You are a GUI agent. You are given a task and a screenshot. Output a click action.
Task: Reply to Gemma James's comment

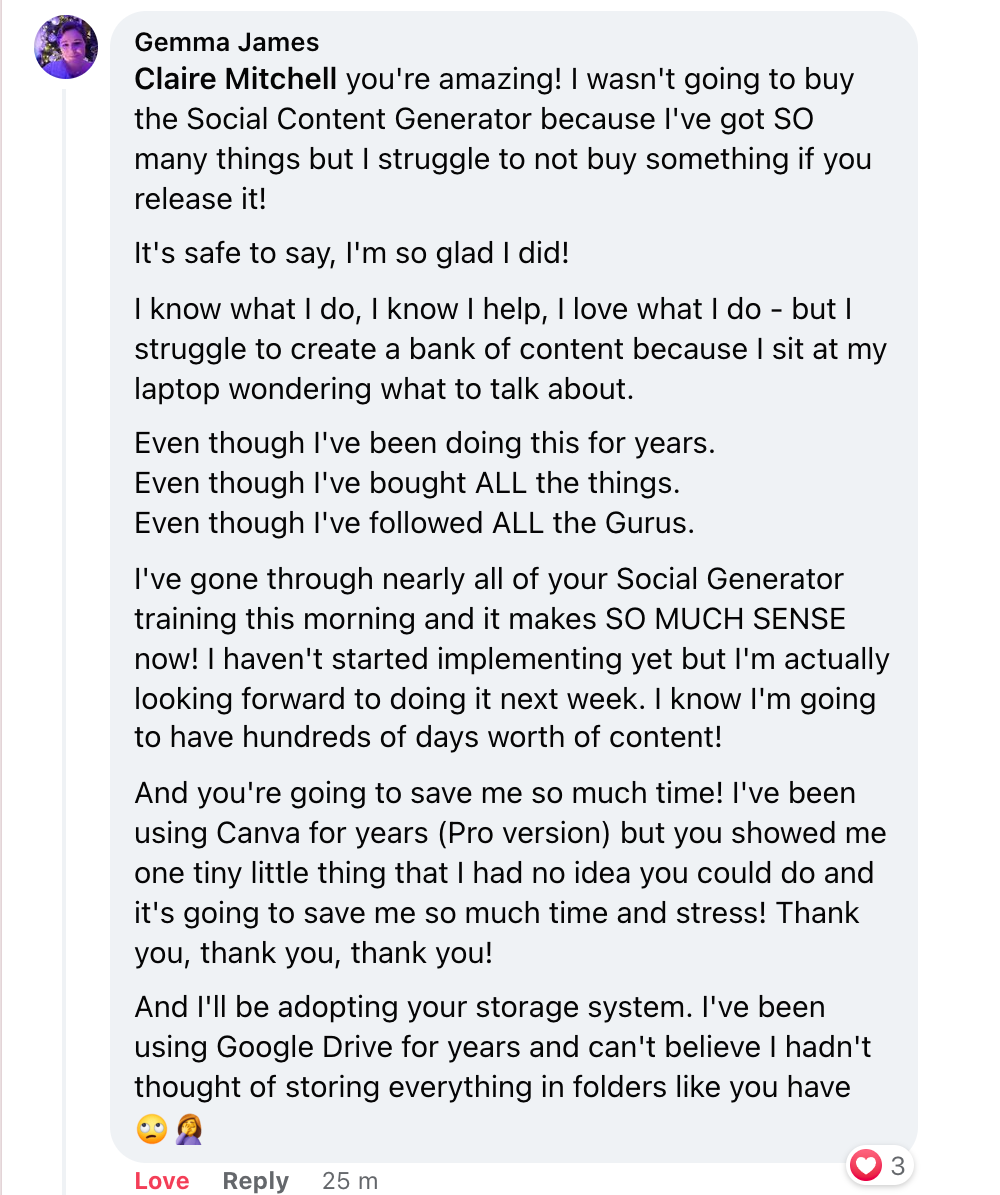click(x=255, y=1181)
